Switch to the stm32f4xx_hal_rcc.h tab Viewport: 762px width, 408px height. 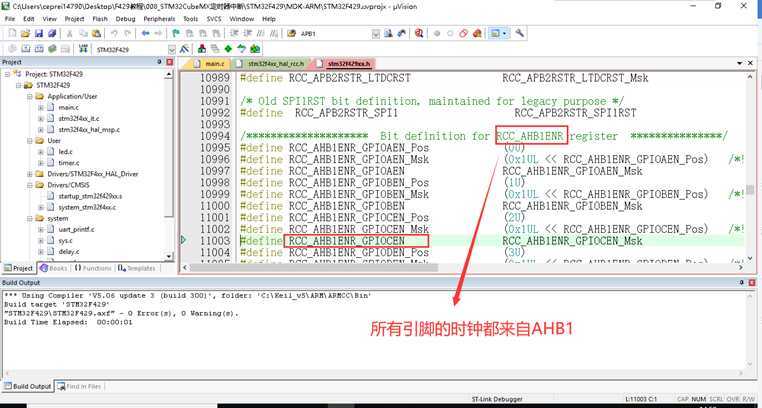[x=271, y=64]
